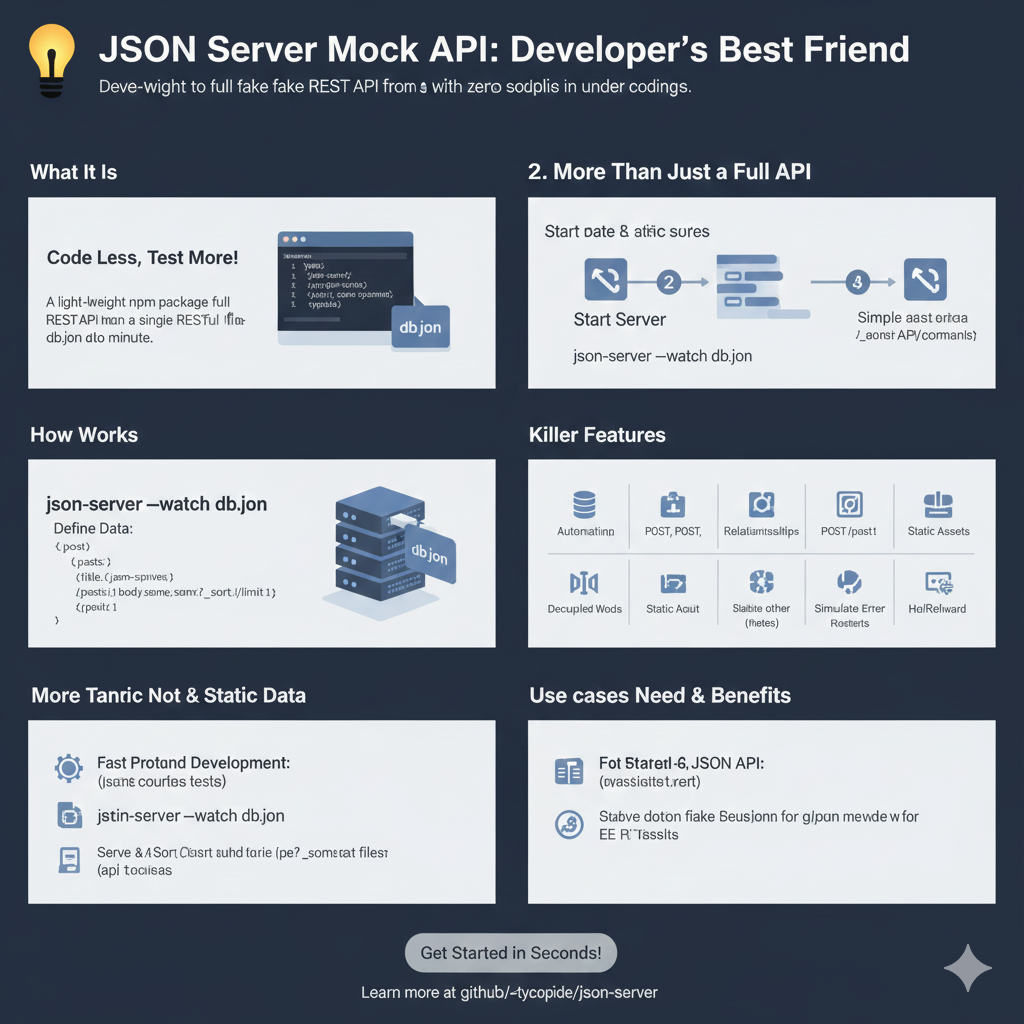The image size is (1024, 1024).
Task: Select the gear icon beside Fast Protand Development
Action: click(x=68, y=768)
